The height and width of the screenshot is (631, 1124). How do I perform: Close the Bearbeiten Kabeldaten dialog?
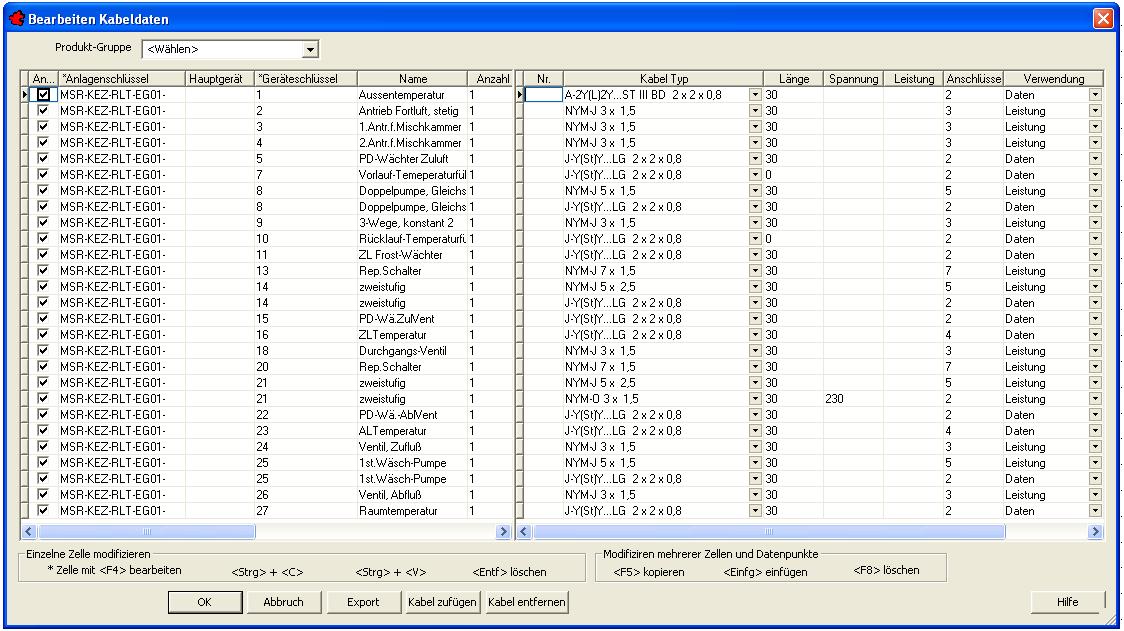[1103, 19]
